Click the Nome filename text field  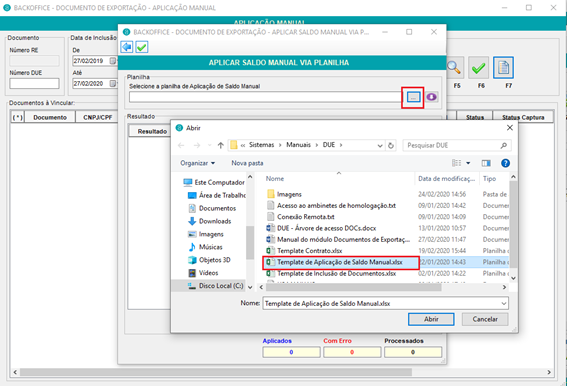point(381,304)
